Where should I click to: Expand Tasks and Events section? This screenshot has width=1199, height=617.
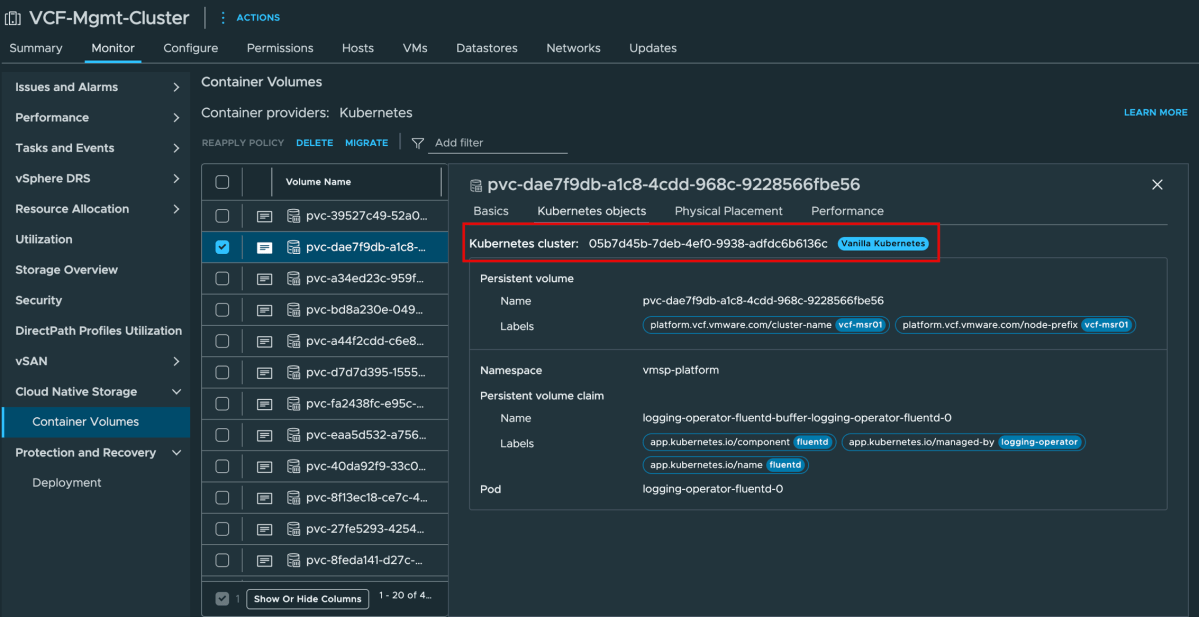tap(176, 148)
